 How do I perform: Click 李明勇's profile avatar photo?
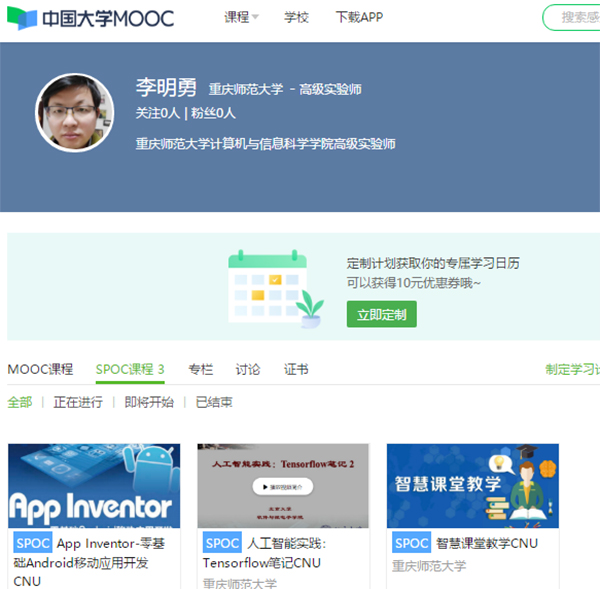[x=75, y=113]
